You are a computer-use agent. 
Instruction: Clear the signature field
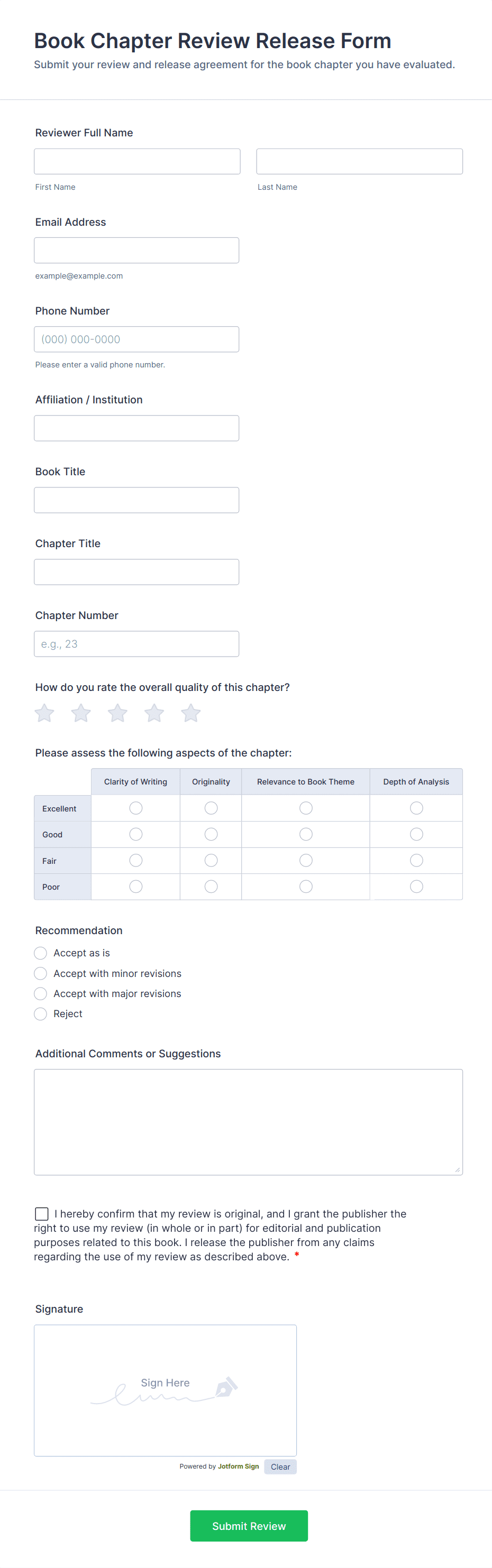(x=280, y=1467)
